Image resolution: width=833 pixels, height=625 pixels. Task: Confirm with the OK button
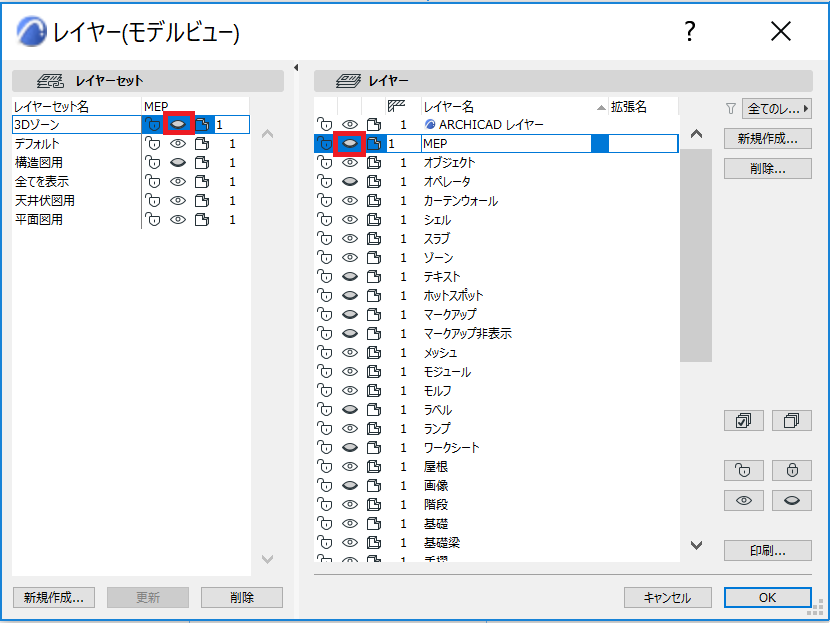pos(768,597)
